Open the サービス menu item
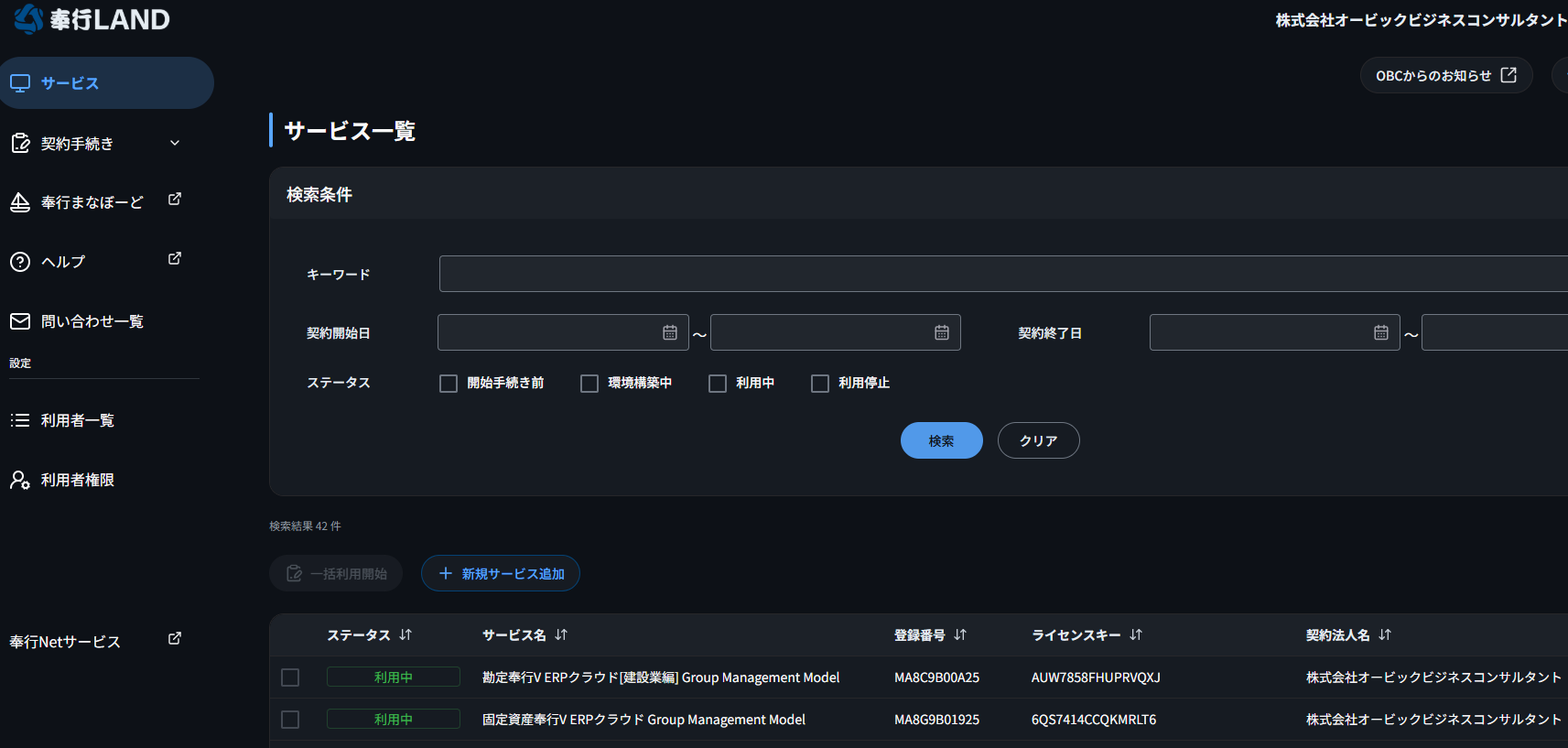The height and width of the screenshot is (748, 1568). [107, 83]
